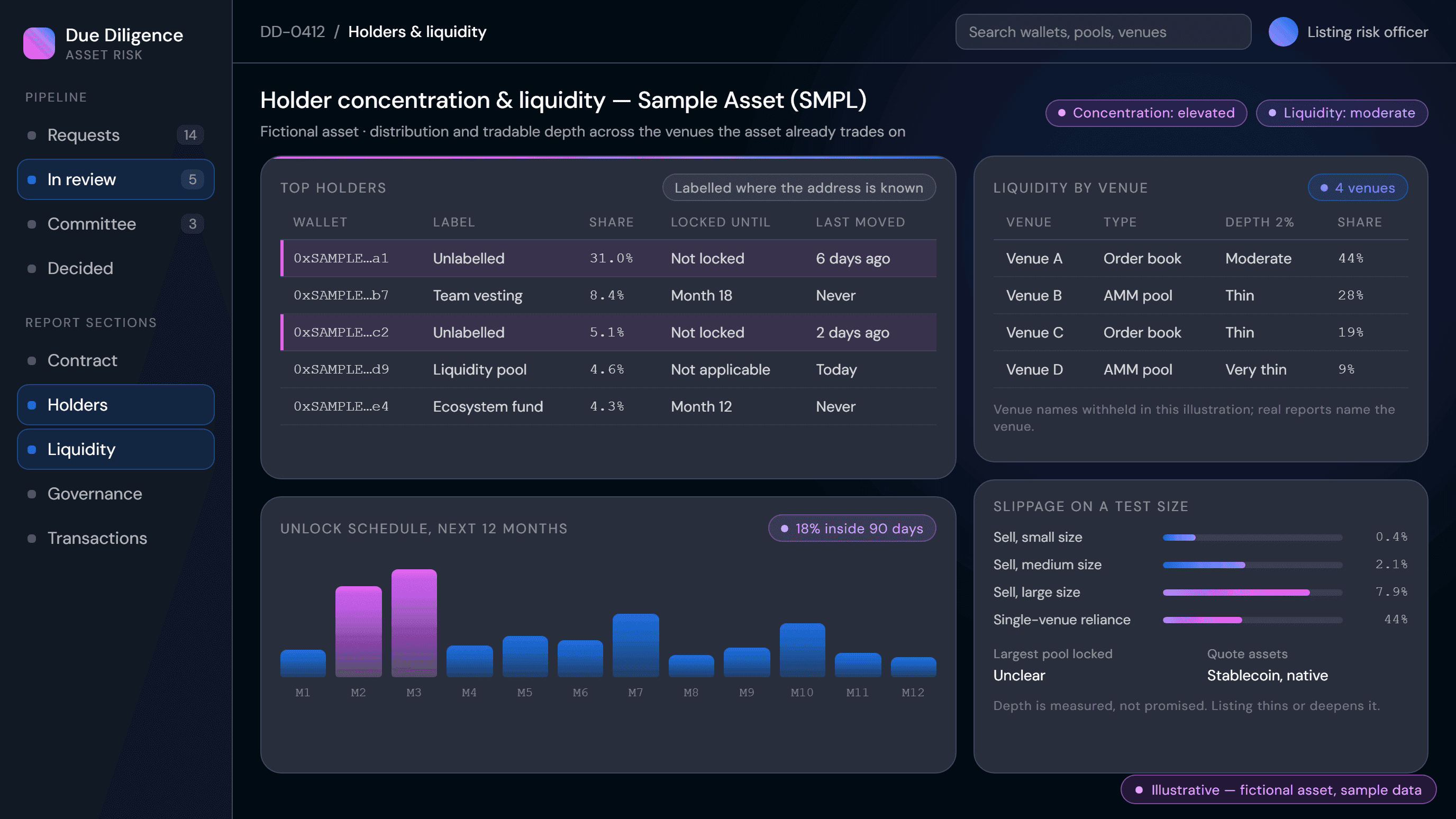Select wallet 0xSAMPLE…d9 row
The image size is (1456, 819).
(x=608, y=370)
